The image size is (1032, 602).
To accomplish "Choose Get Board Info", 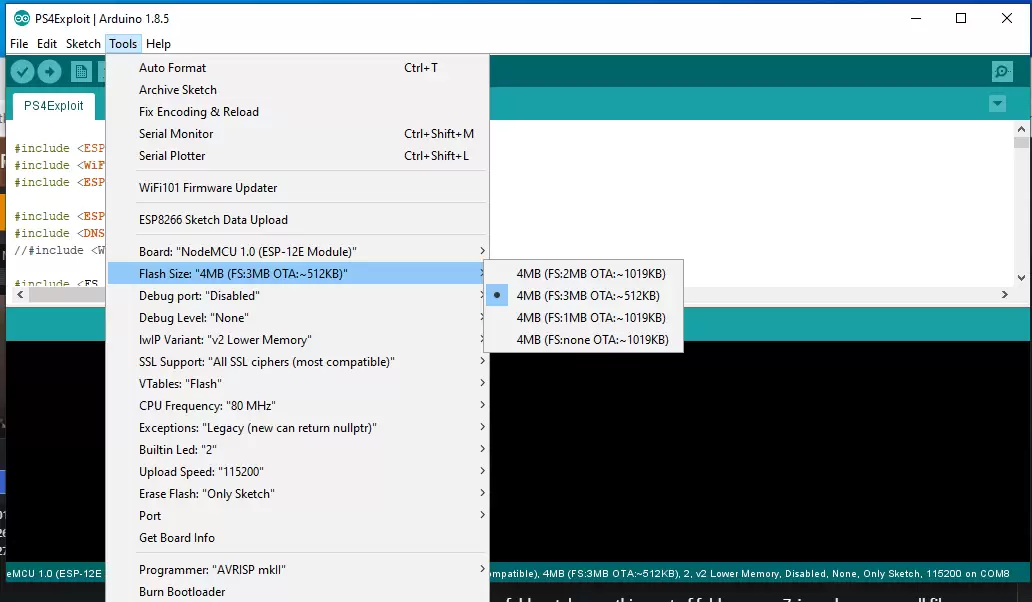I will click(x=297, y=538).
